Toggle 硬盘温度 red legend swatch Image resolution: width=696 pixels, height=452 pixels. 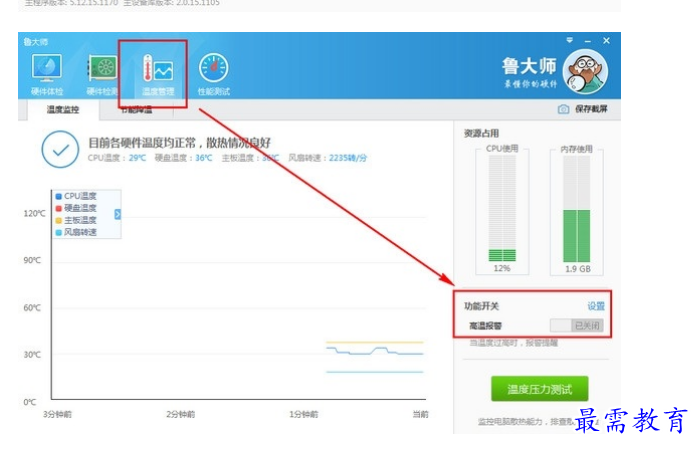59,208
